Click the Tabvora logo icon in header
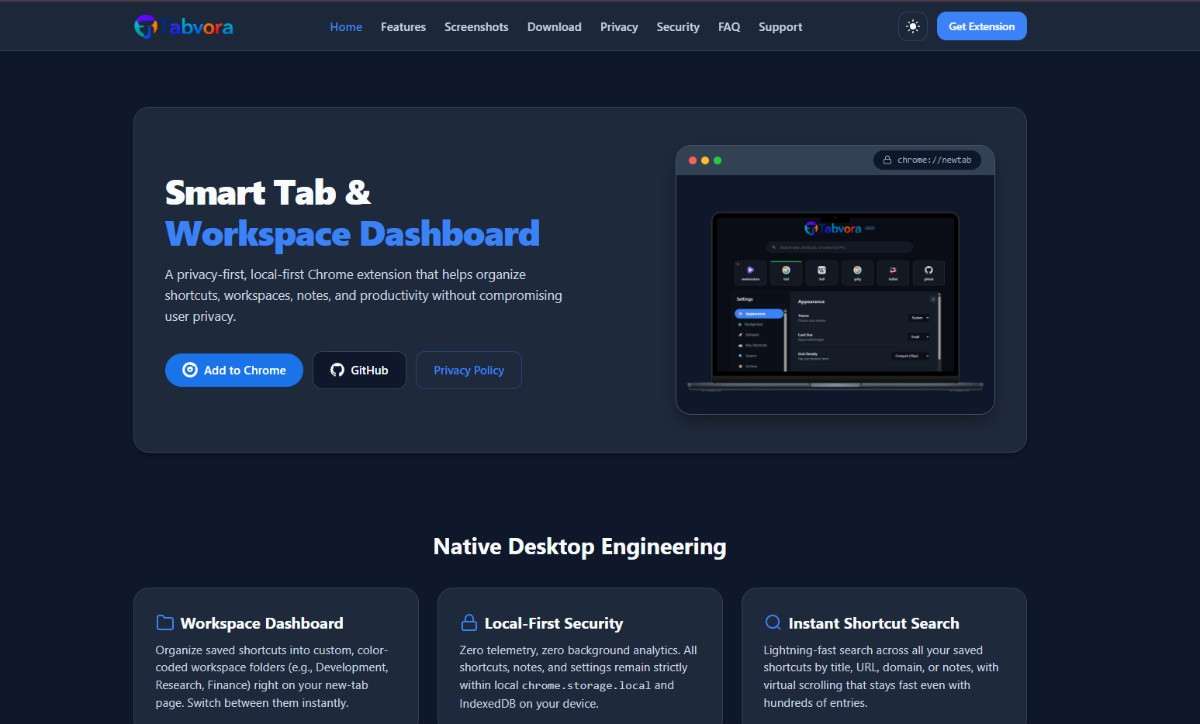 146,27
